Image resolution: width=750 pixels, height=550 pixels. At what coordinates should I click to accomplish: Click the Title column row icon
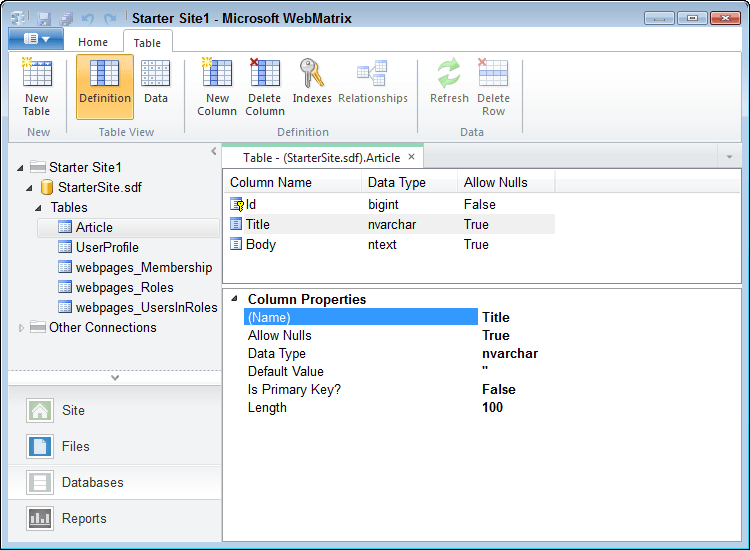[236, 224]
